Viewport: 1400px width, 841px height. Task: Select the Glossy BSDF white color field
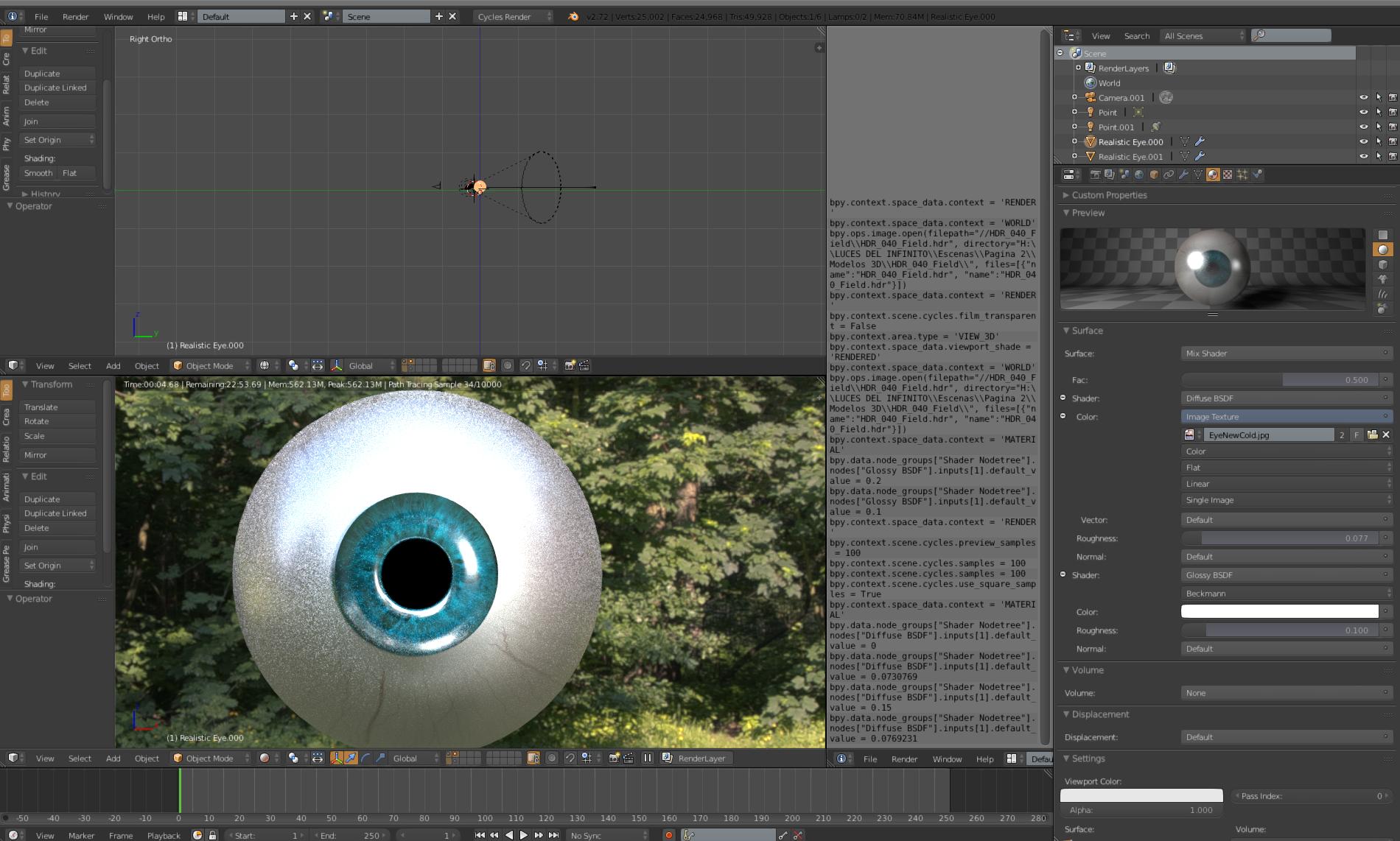tap(1280, 611)
